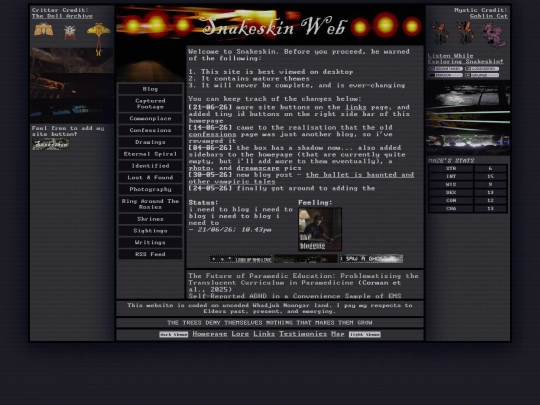This screenshot has height=405, width=540.
Task: Click the Status heading text
Action: [x=203, y=202]
